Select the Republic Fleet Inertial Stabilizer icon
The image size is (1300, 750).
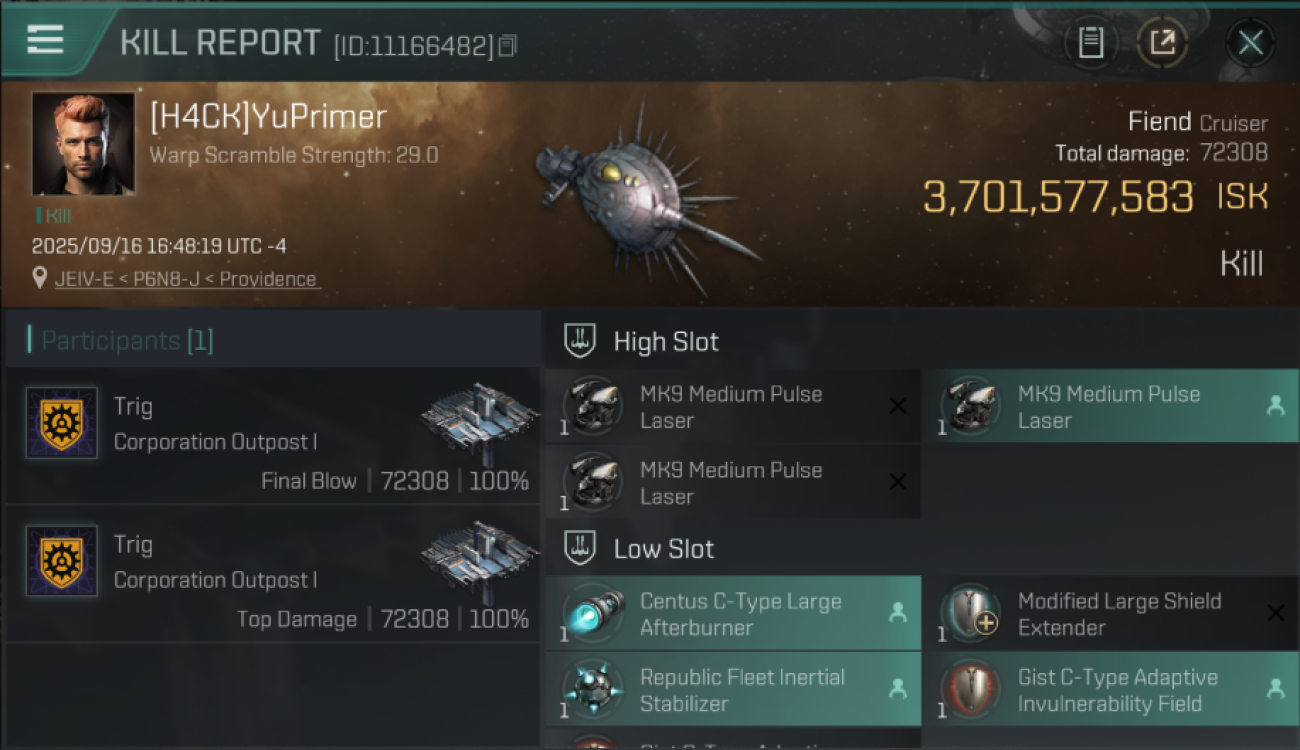click(593, 690)
